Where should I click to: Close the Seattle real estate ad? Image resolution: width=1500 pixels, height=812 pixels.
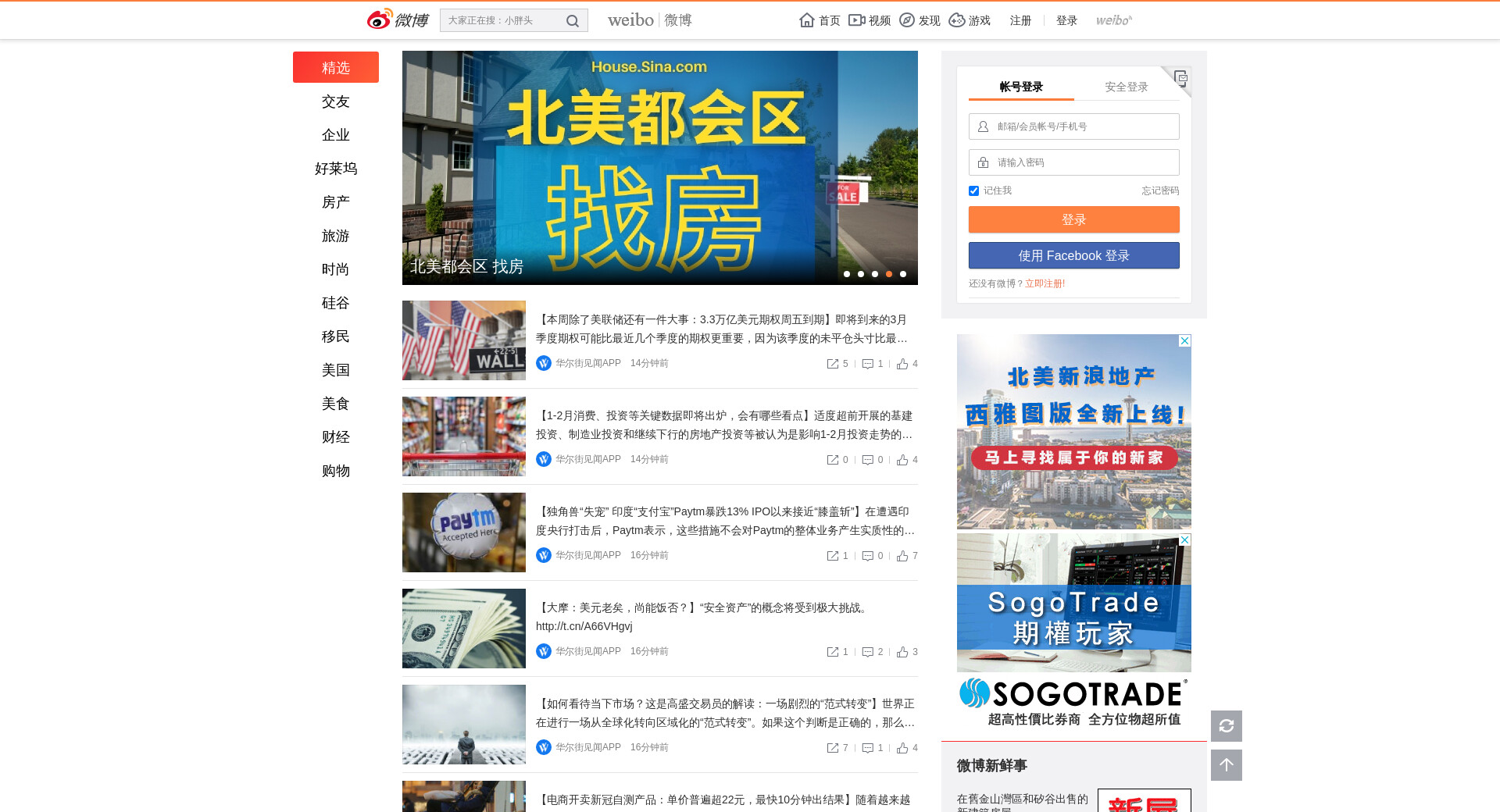[x=1184, y=341]
